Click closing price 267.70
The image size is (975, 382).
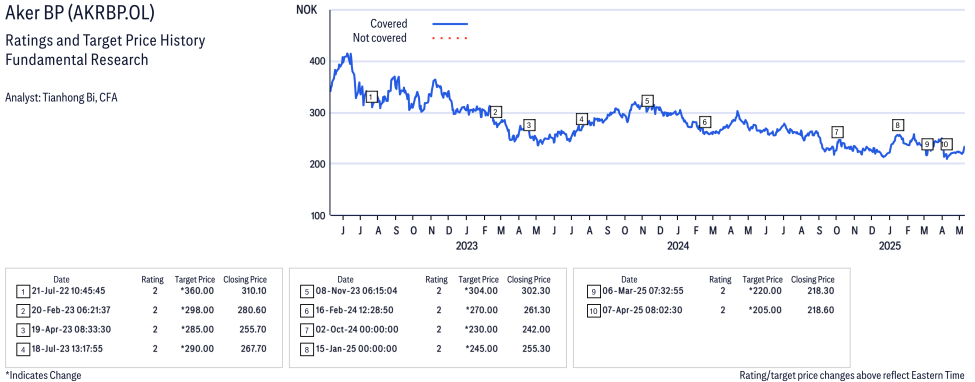(253, 349)
